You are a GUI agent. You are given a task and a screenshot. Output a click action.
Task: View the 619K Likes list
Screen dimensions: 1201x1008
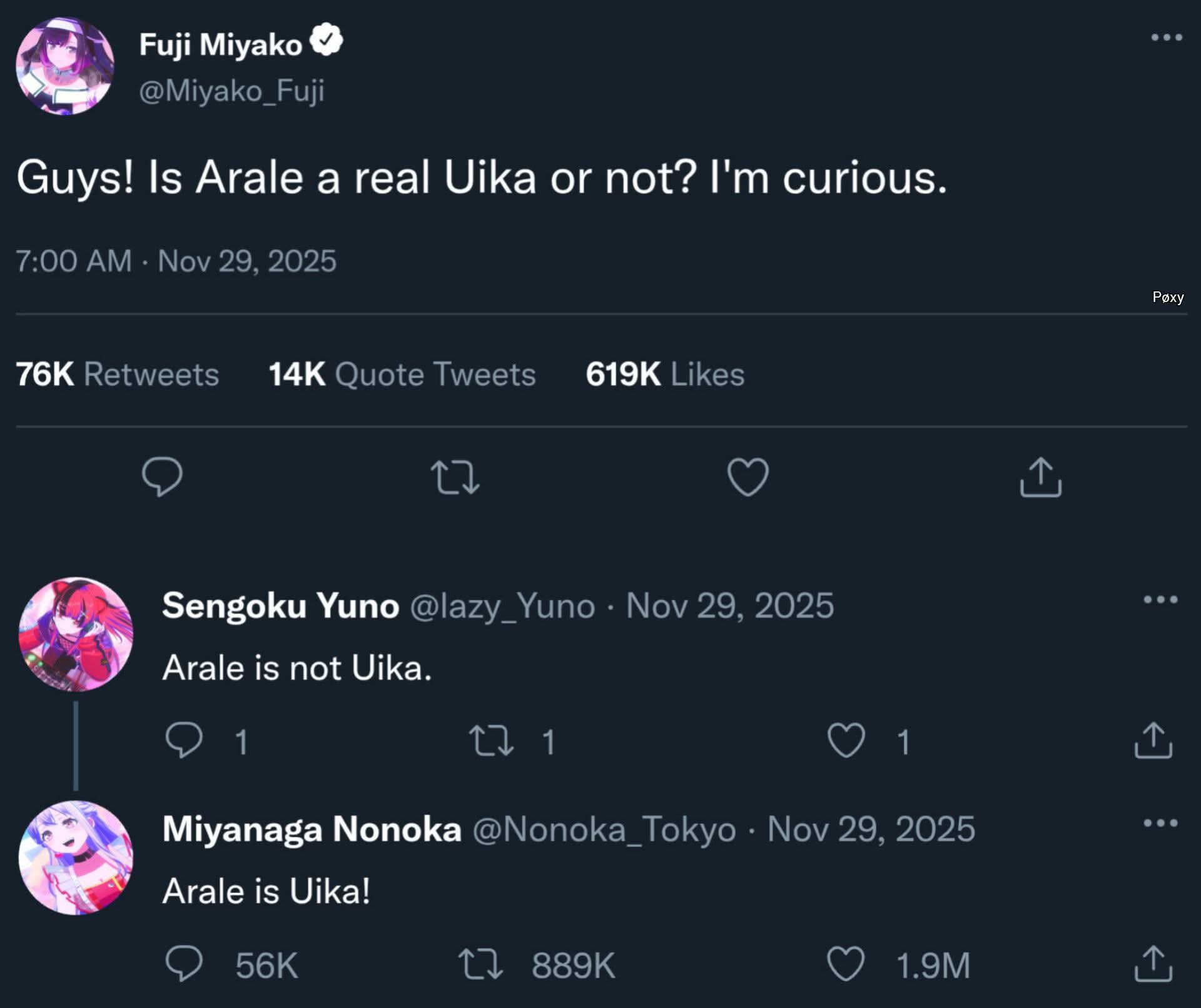(x=664, y=374)
